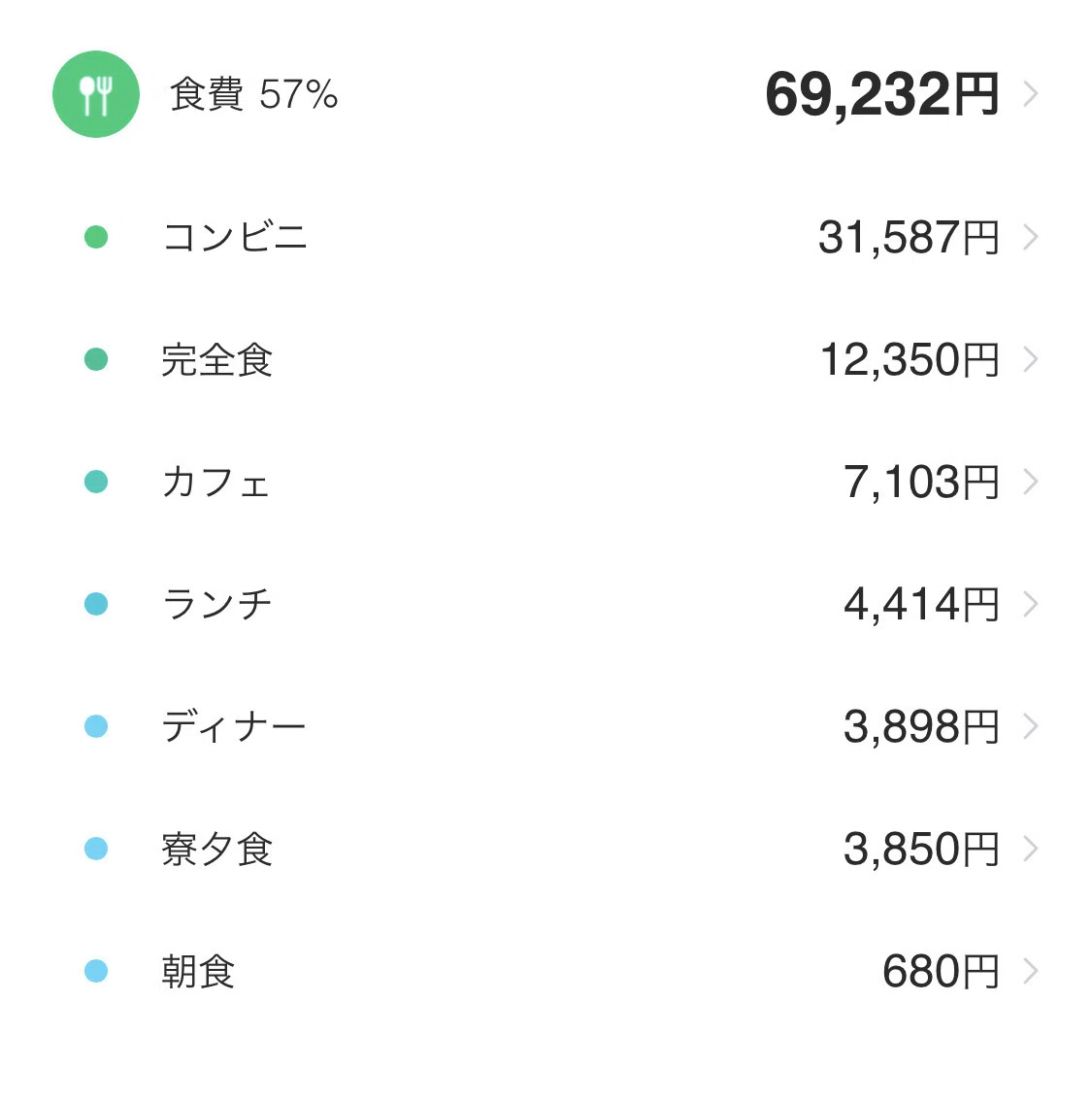Select the コンビニ subcategory label
The height and width of the screenshot is (1101, 1092).
[235, 237]
